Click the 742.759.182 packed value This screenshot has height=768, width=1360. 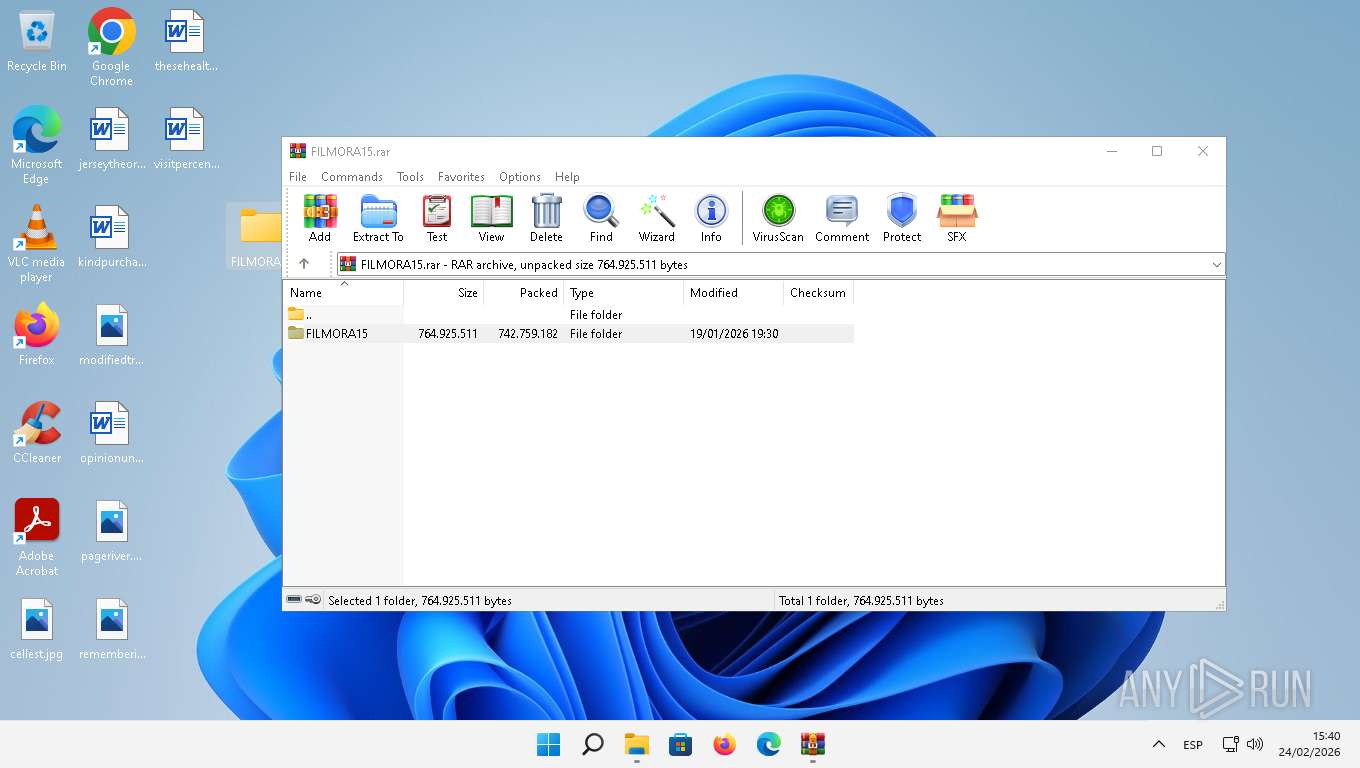528,334
